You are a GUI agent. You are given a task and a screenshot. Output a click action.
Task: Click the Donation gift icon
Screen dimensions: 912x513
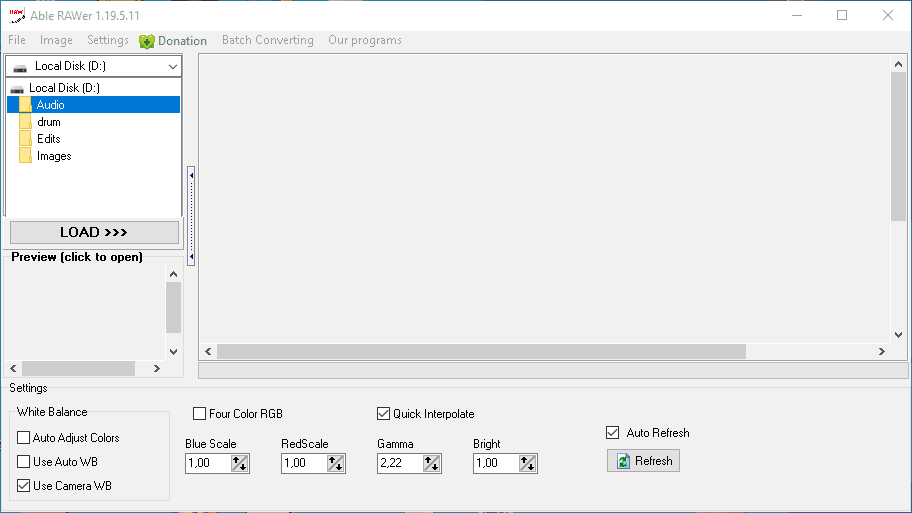pyautogui.click(x=147, y=41)
